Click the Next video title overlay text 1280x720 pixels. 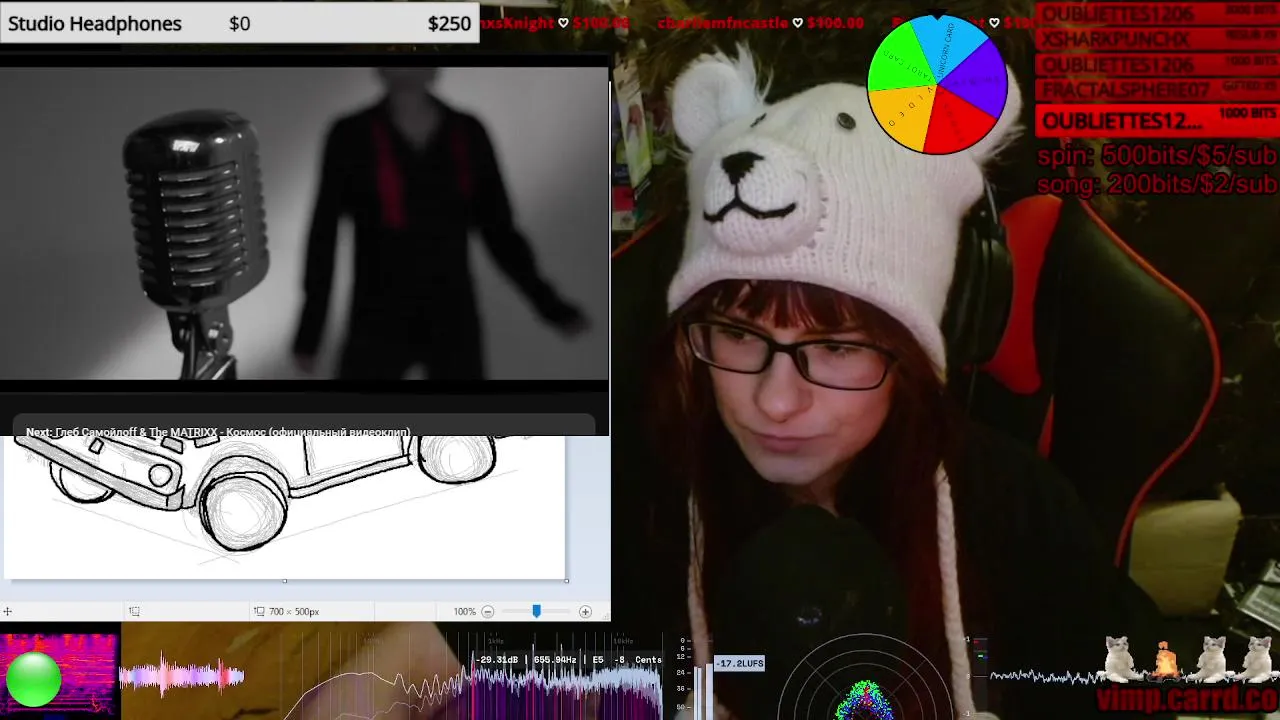click(218, 432)
